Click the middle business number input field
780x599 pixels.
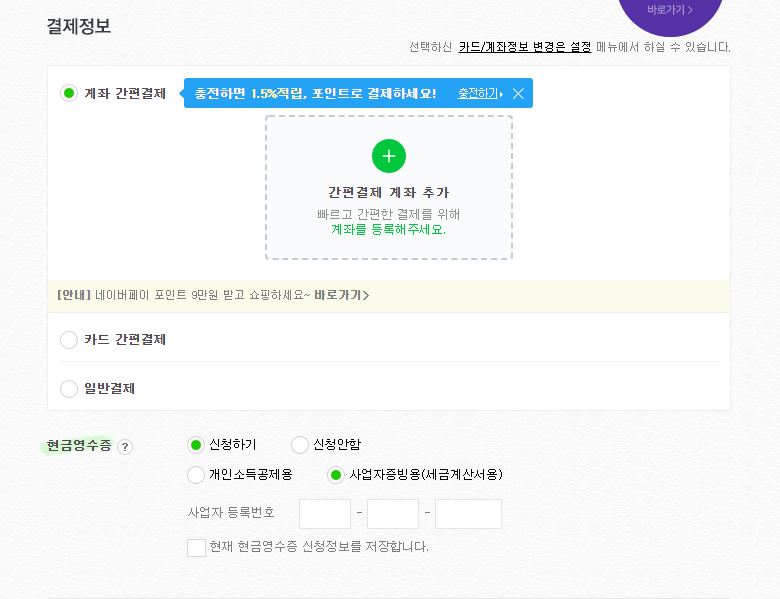click(392, 514)
